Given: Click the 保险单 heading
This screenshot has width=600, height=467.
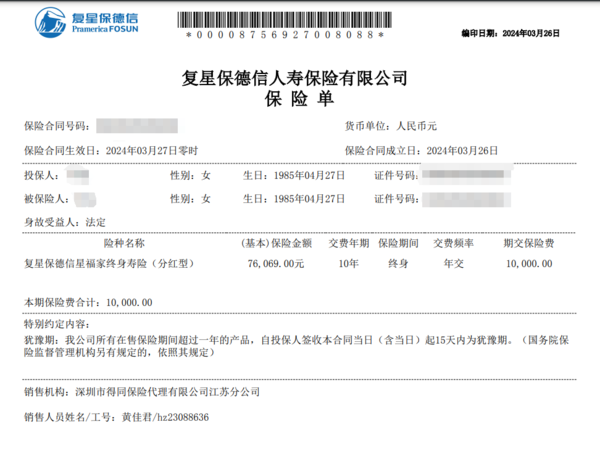Looking at the screenshot, I should (299, 99).
